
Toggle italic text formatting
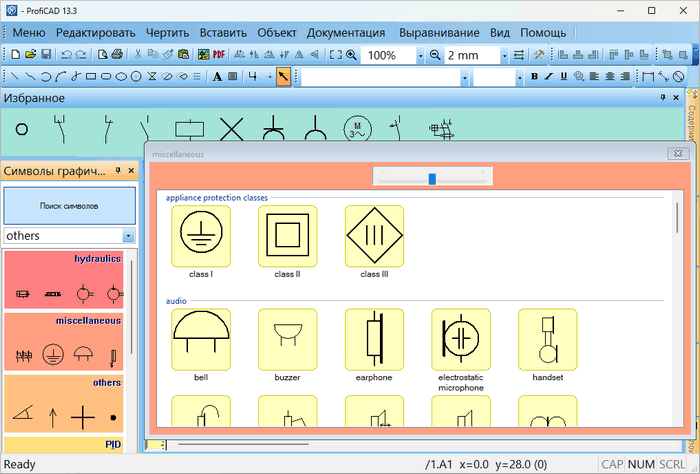pos(549,76)
